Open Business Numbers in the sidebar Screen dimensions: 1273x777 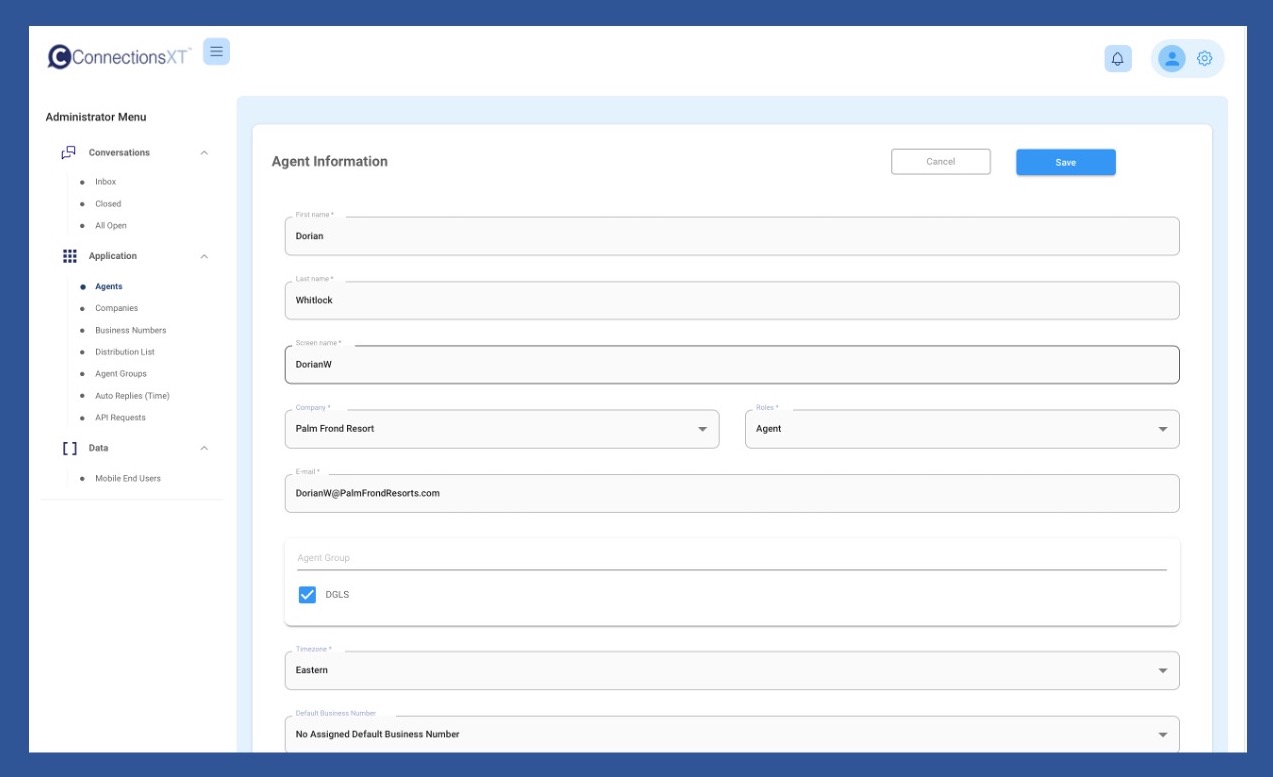pos(130,330)
